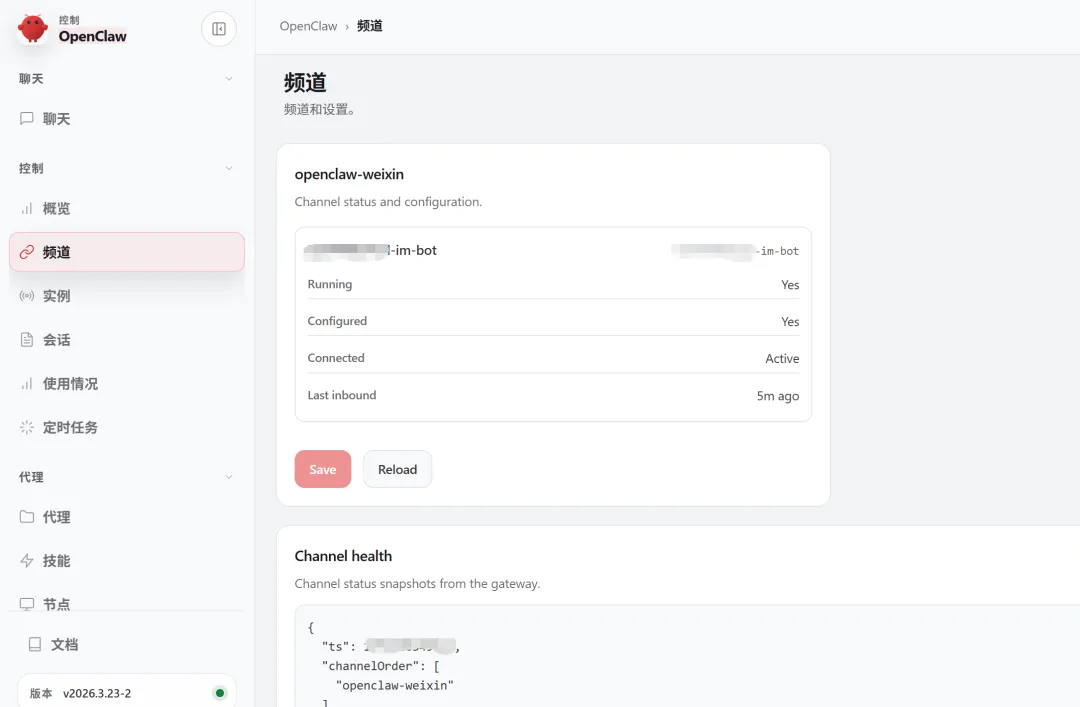Click the openclaw-weixin card title
The width and height of the screenshot is (1080, 707).
pos(349,174)
